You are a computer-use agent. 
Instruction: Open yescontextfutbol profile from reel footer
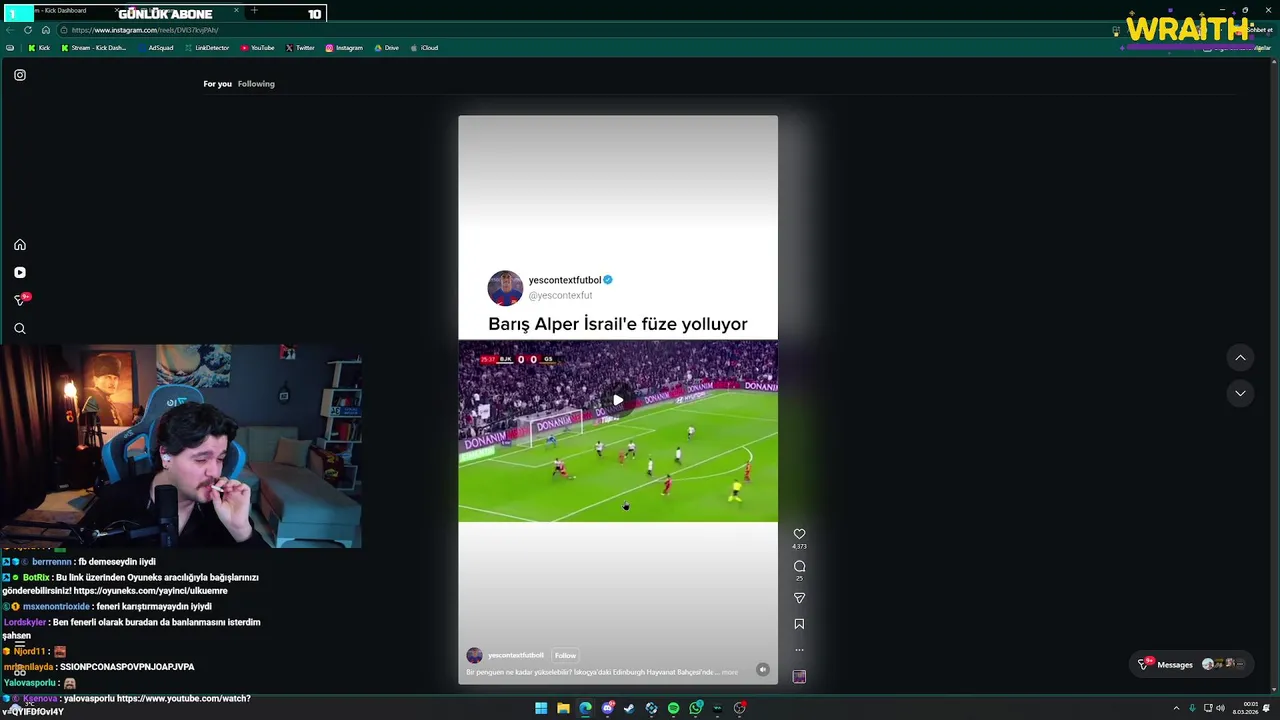[516, 656]
